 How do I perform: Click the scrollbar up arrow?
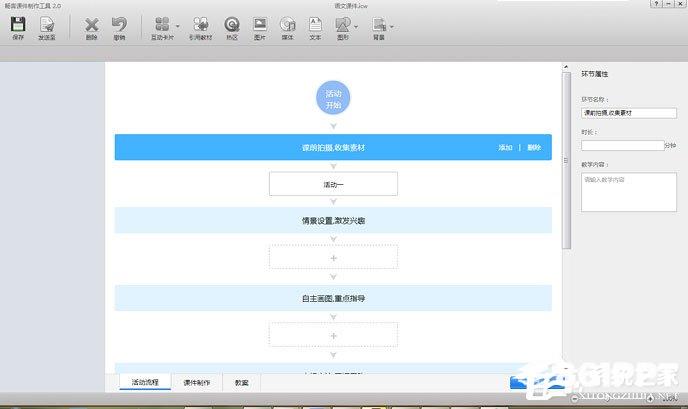point(566,67)
